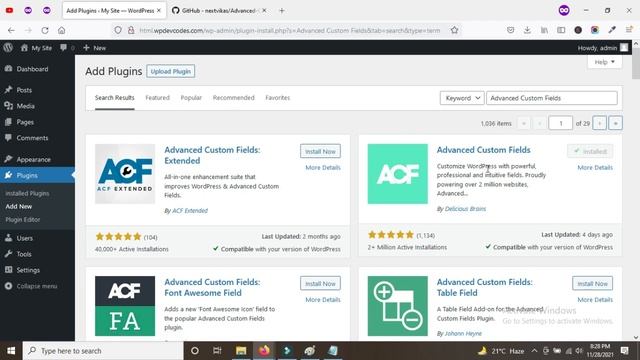Viewport: 640px width, 360px height.
Task: Collapse the admin sidebar menu
Action: (x=37, y=286)
